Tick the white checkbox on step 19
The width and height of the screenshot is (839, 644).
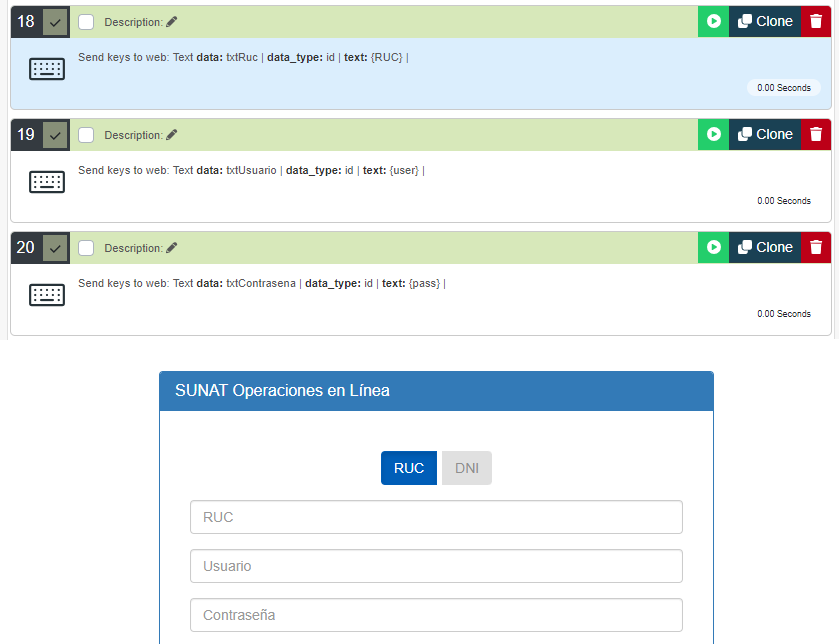point(86,135)
